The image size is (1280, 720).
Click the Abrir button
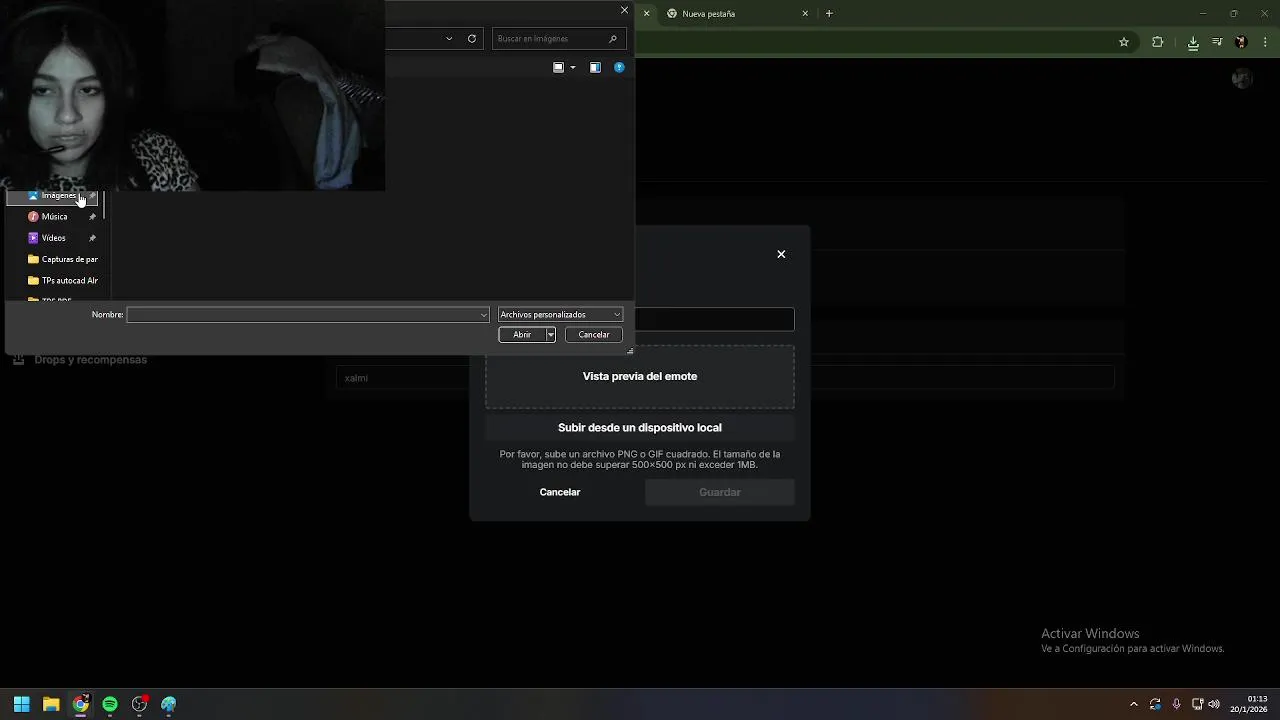[522, 335]
